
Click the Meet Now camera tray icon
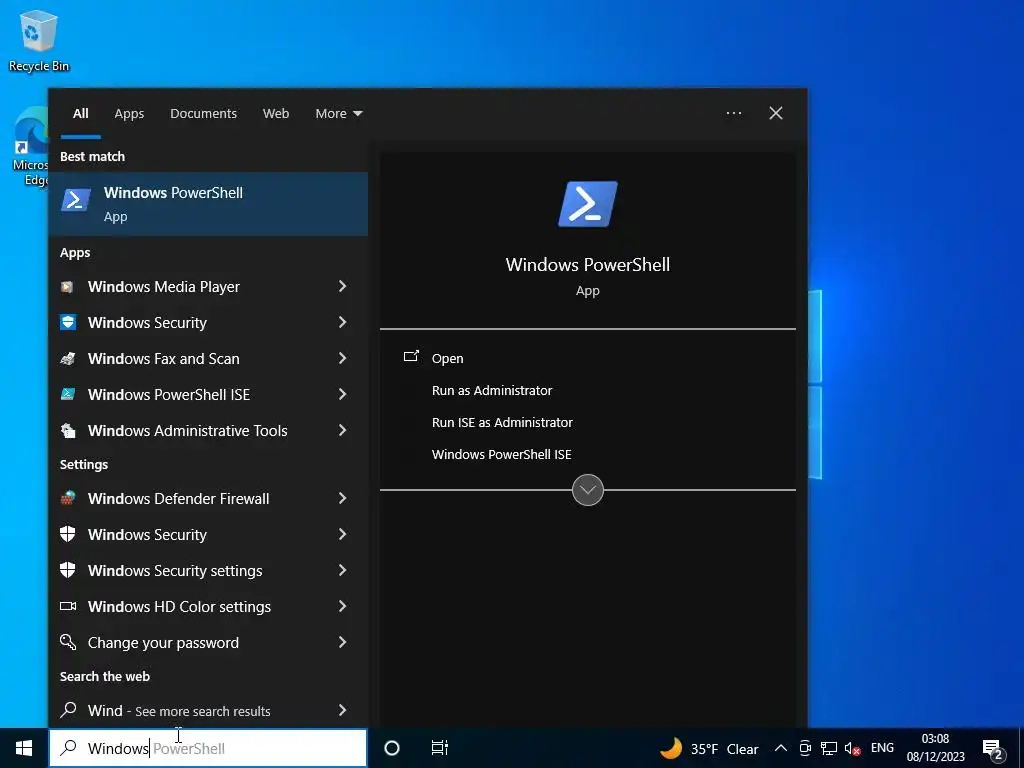pyautogui.click(x=805, y=748)
